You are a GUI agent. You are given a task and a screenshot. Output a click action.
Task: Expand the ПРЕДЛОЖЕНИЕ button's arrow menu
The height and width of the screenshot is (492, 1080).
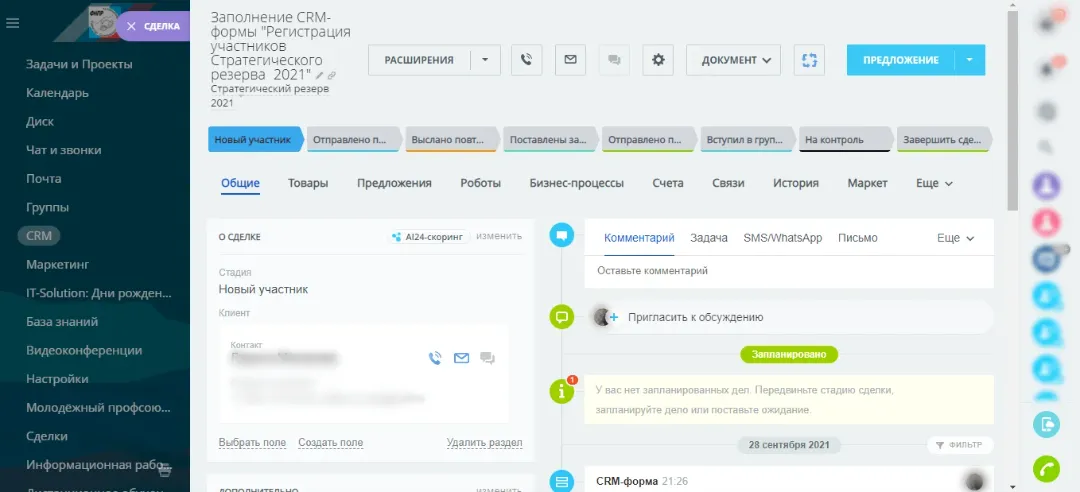(970, 60)
